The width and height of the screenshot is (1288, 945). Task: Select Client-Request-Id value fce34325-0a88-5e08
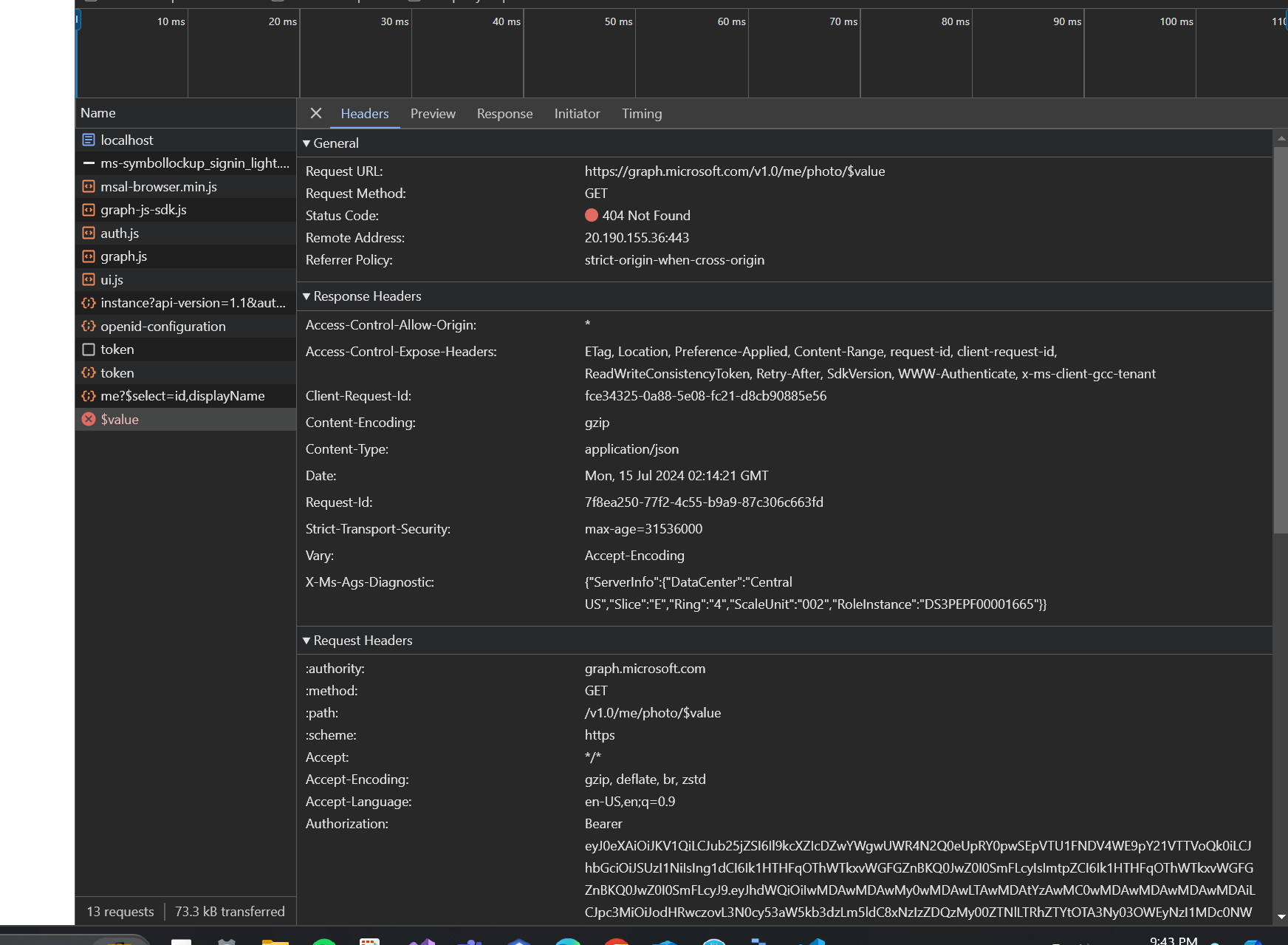coord(705,396)
